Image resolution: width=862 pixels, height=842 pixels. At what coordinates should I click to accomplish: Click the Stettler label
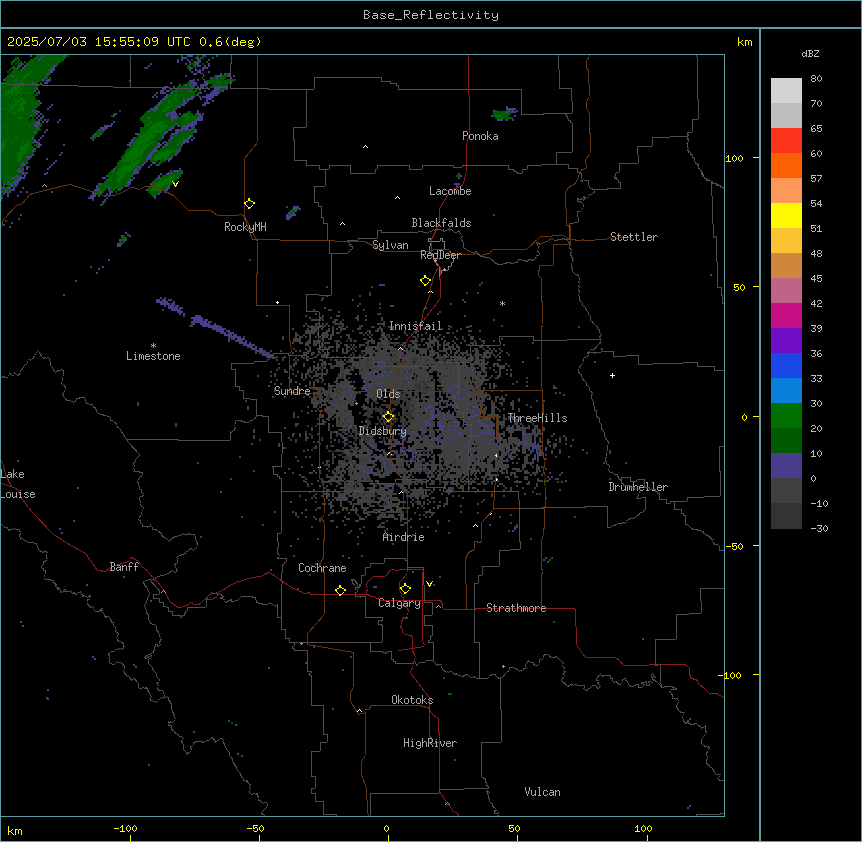pyautogui.click(x=634, y=237)
